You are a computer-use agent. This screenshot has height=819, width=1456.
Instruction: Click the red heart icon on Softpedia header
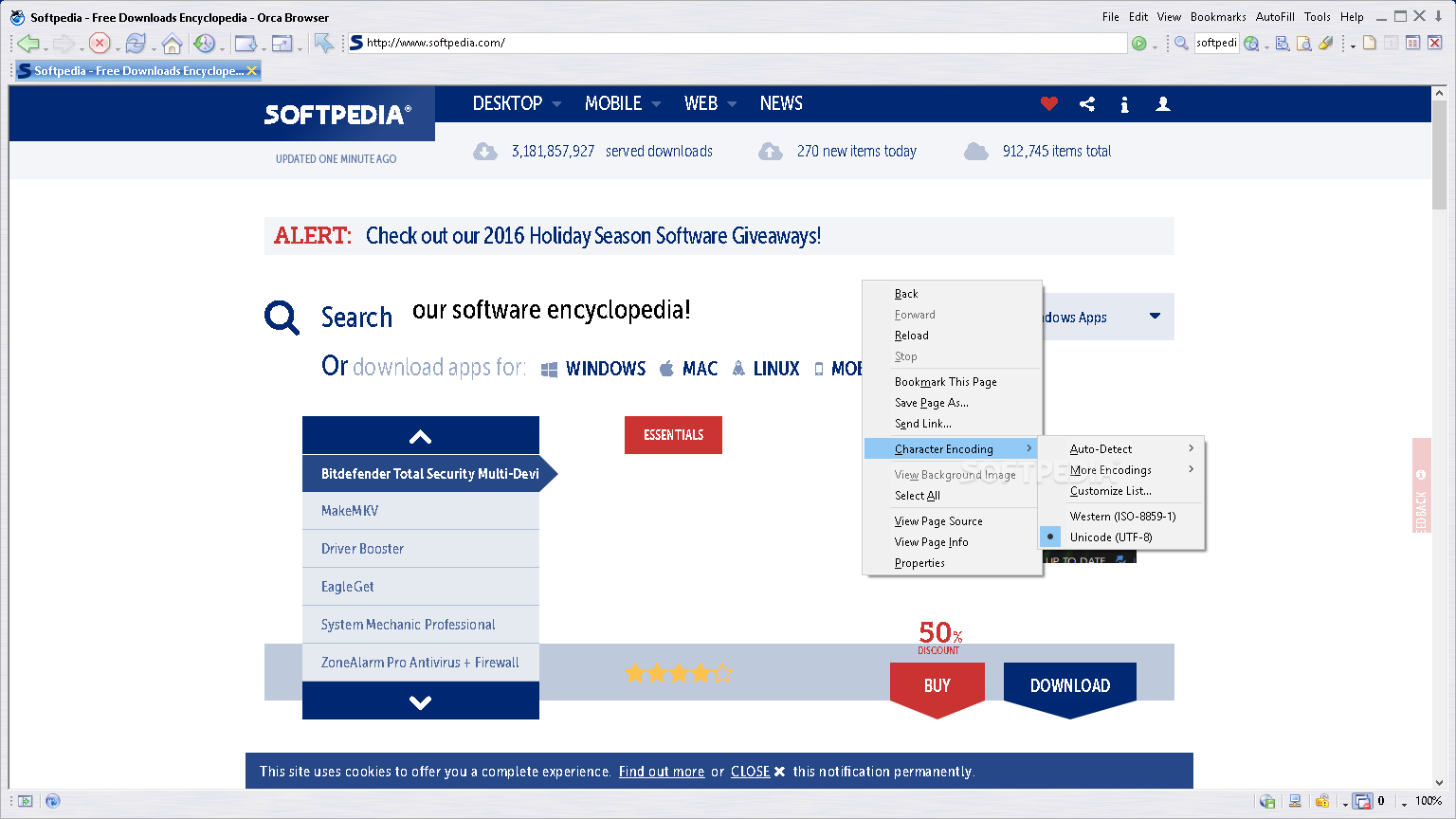point(1048,104)
